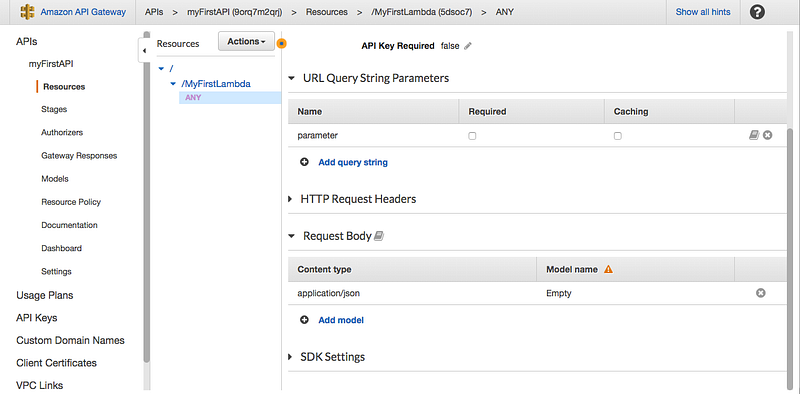Image resolution: width=800 pixels, height=394 pixels.
Task: Click the Show all hints link
Action: 703,12
